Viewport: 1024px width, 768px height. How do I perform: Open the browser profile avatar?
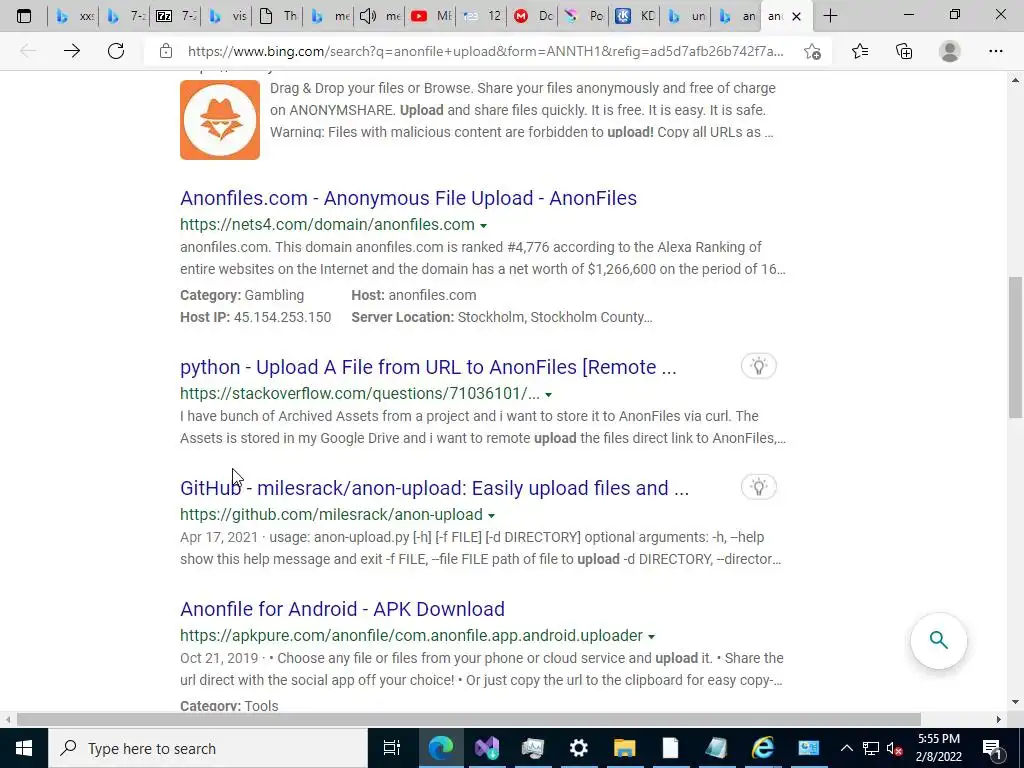(x=950, y=51)
